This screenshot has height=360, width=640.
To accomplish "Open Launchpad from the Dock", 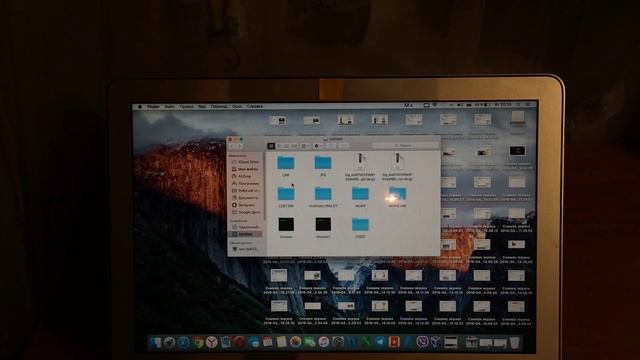I will (x=169, y=342).
